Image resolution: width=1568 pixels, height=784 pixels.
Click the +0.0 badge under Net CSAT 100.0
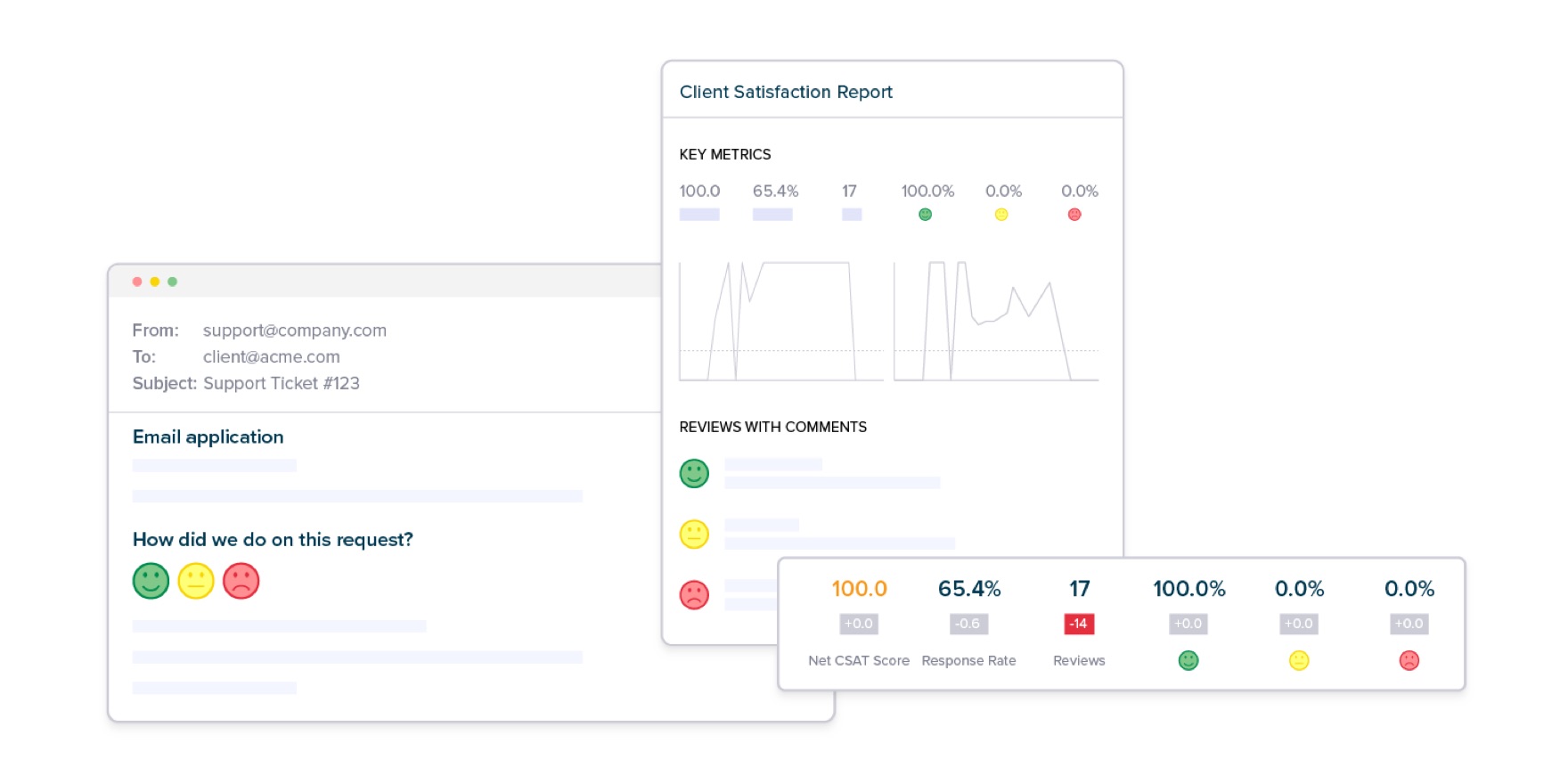click(859, 624)
